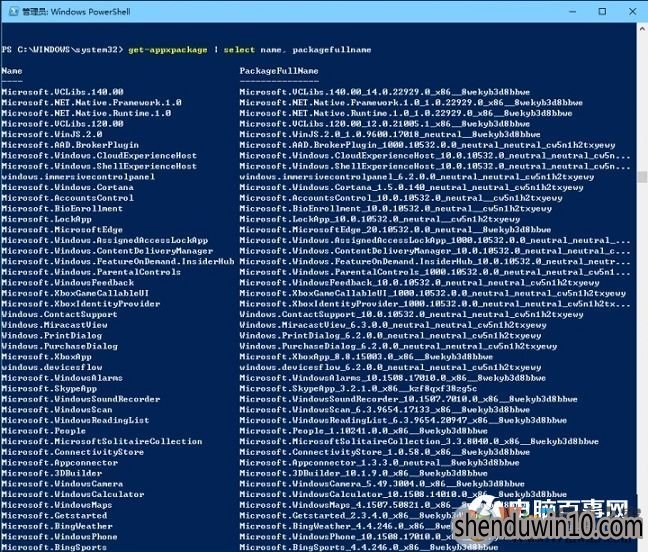The image size is (648, 552).
Task: Click the vertical scrollbar thumb
Action: 642,177
